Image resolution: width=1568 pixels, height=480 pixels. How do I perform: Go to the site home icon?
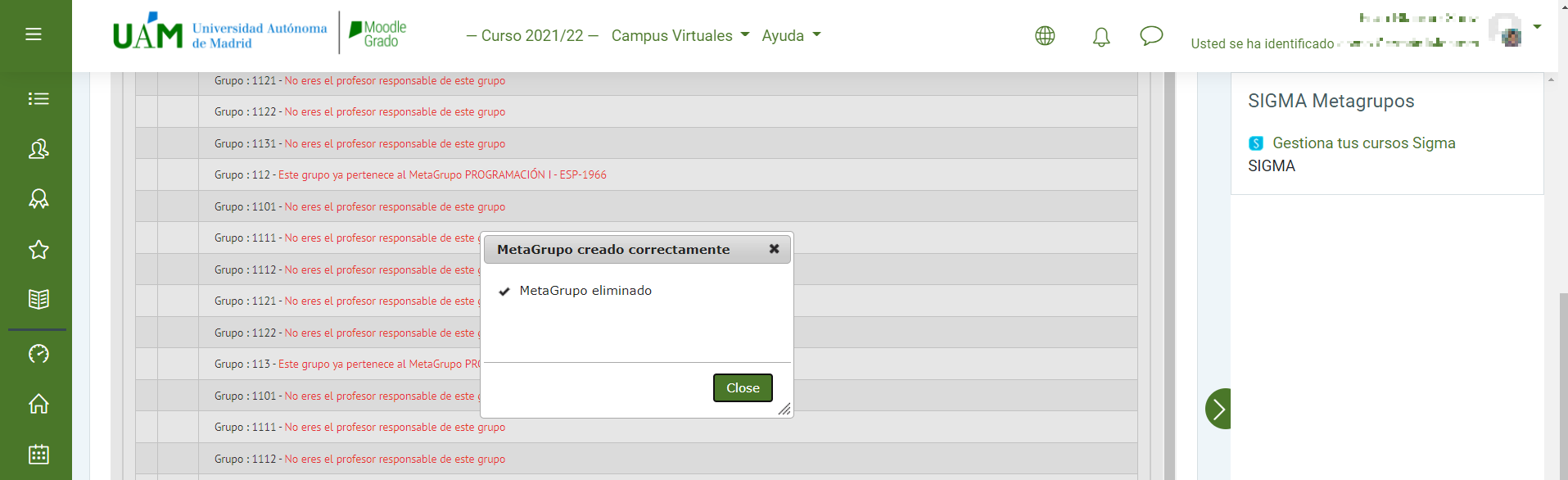tap(38, 404)
